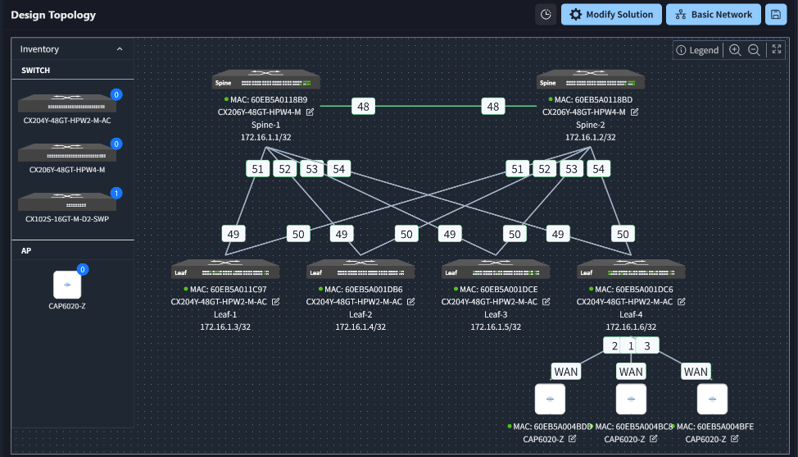The height and width of the screenshot is (457, 798).
Task: Zoom in on the topology
Action: [x=734, y=50]
